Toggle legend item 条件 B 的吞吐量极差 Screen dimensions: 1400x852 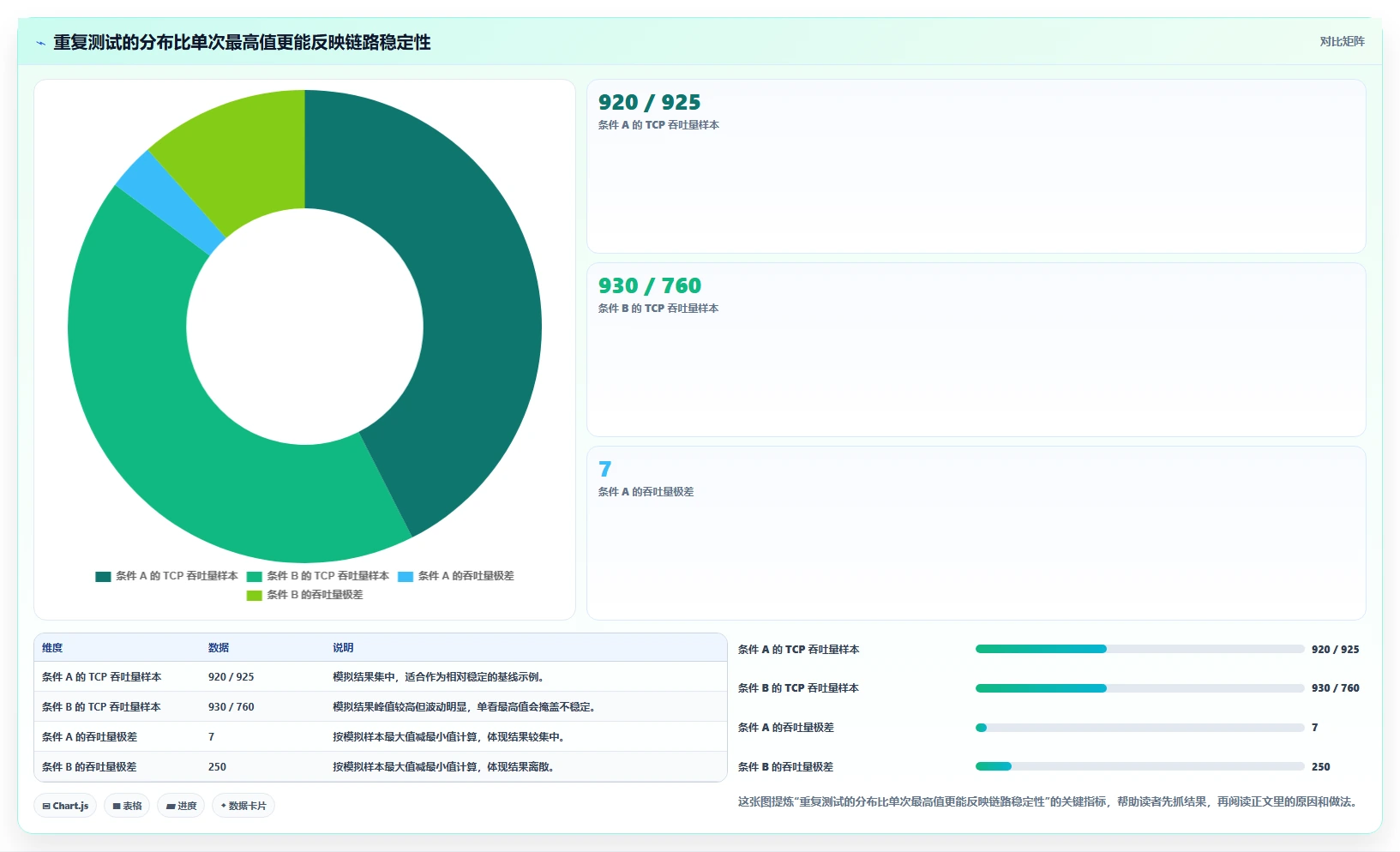coord(305,595)
